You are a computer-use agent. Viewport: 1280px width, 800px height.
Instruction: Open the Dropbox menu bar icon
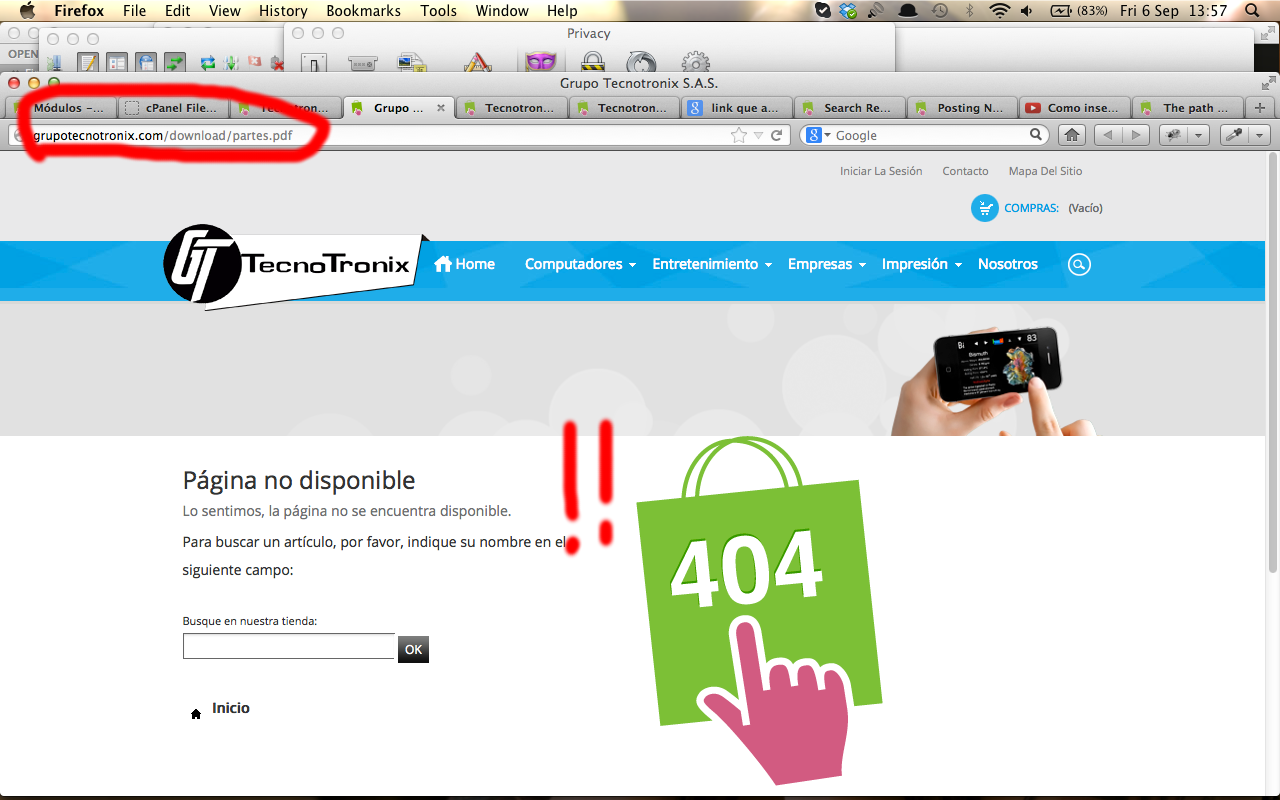[849, 11]
